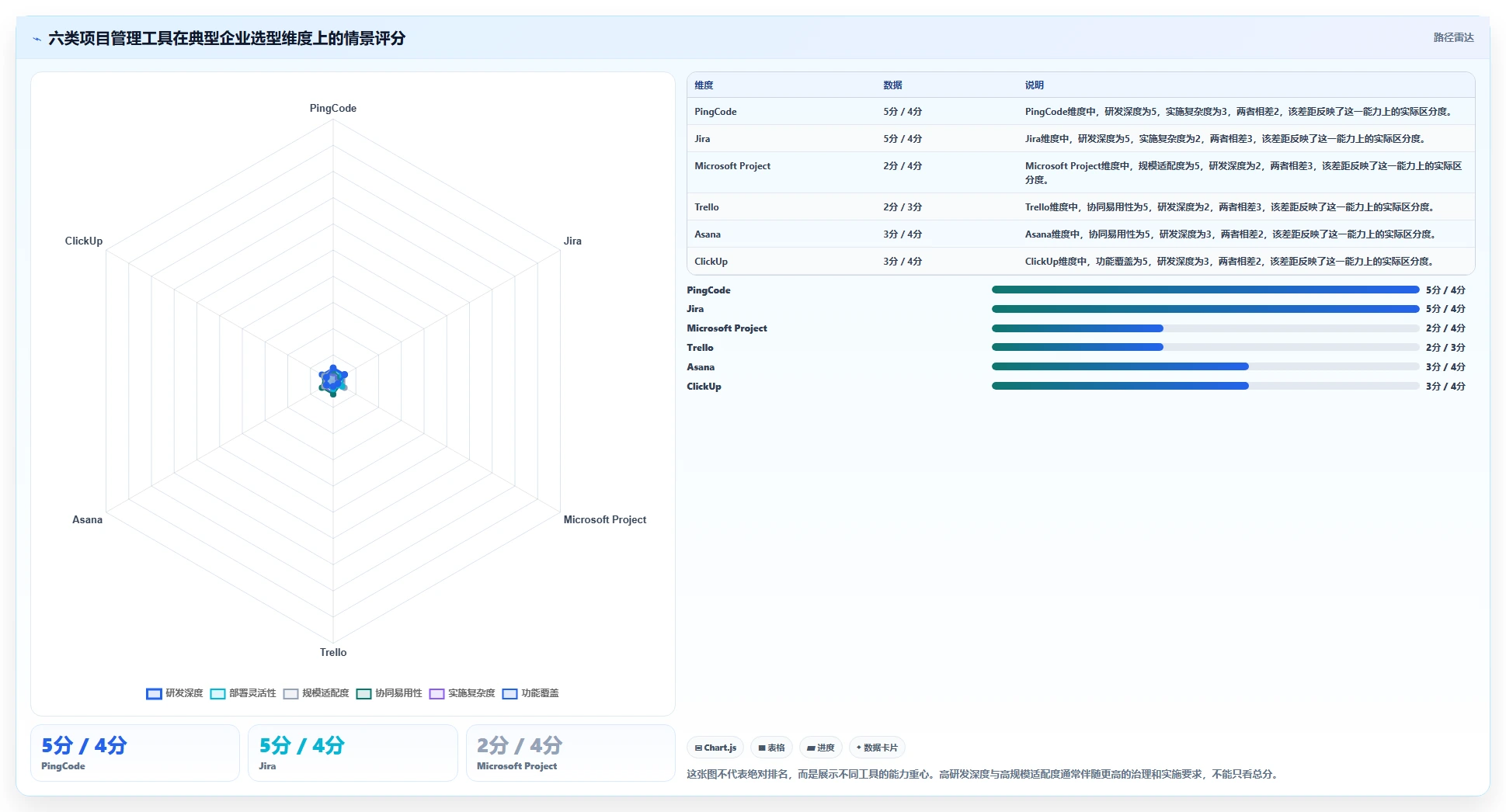Click the Trello progress bar
This screenshot has width=1506, height=812.
[x=1205, y=347]
